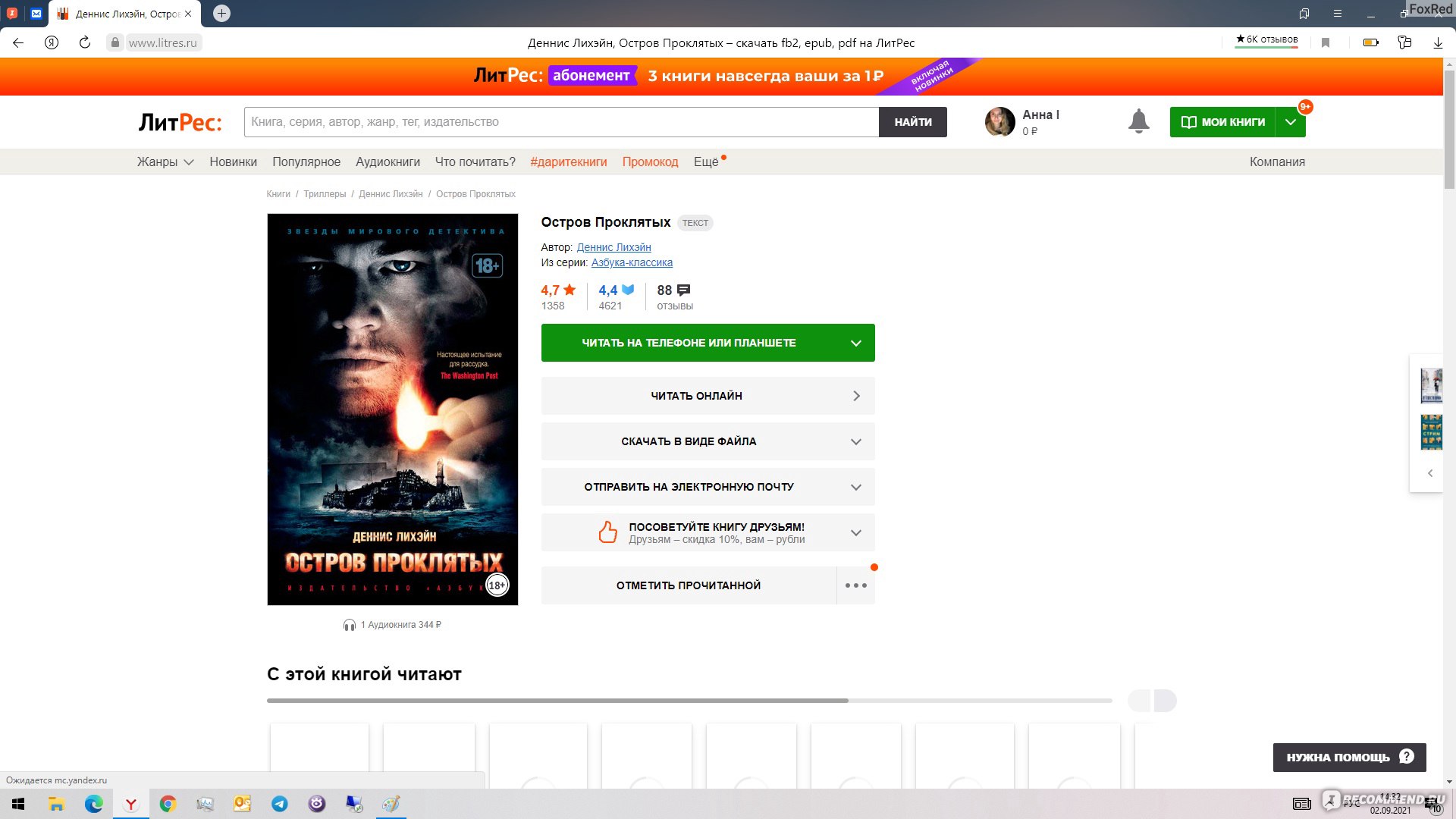Open Yandex home via the Я icon
Viewport: 1456px width, 819px height.
point(52,42)
